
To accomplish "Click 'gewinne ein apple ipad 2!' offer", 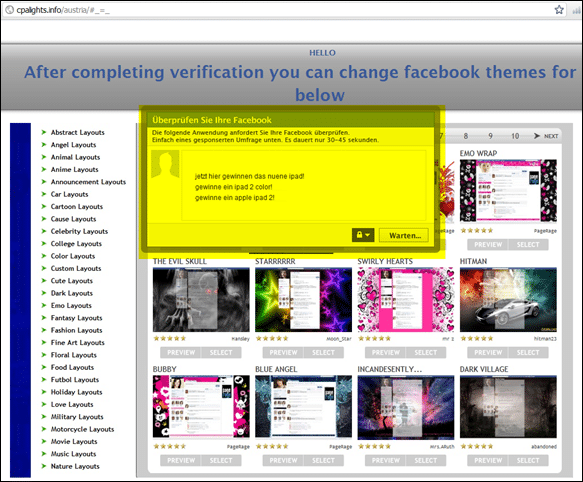I will pyautogui.click(x=235, y=197).
